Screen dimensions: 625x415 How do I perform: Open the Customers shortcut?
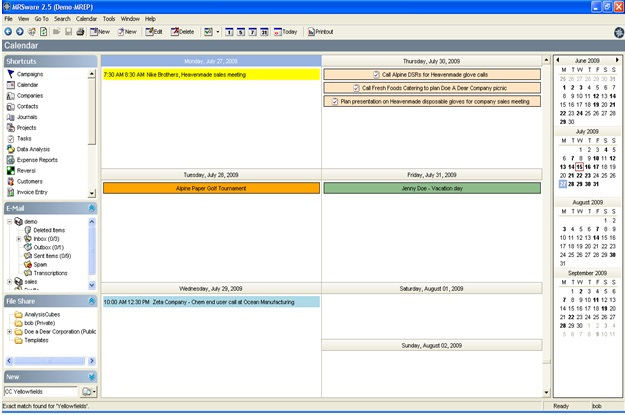(x=25, y=181)
